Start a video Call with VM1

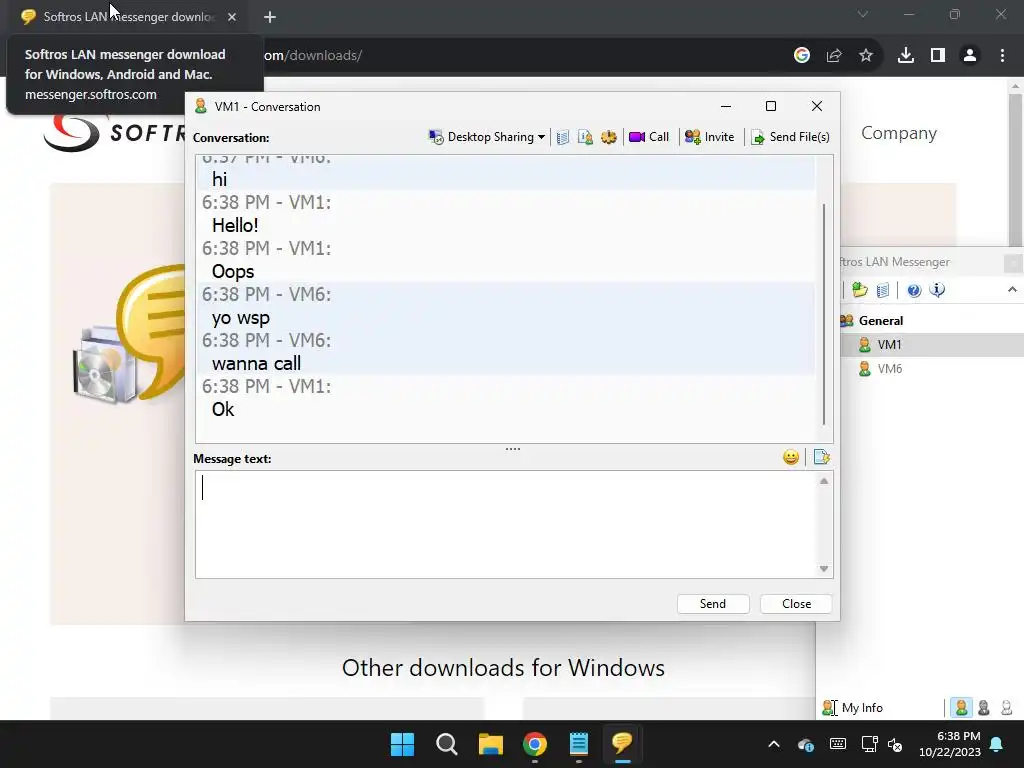click(648, 137)
